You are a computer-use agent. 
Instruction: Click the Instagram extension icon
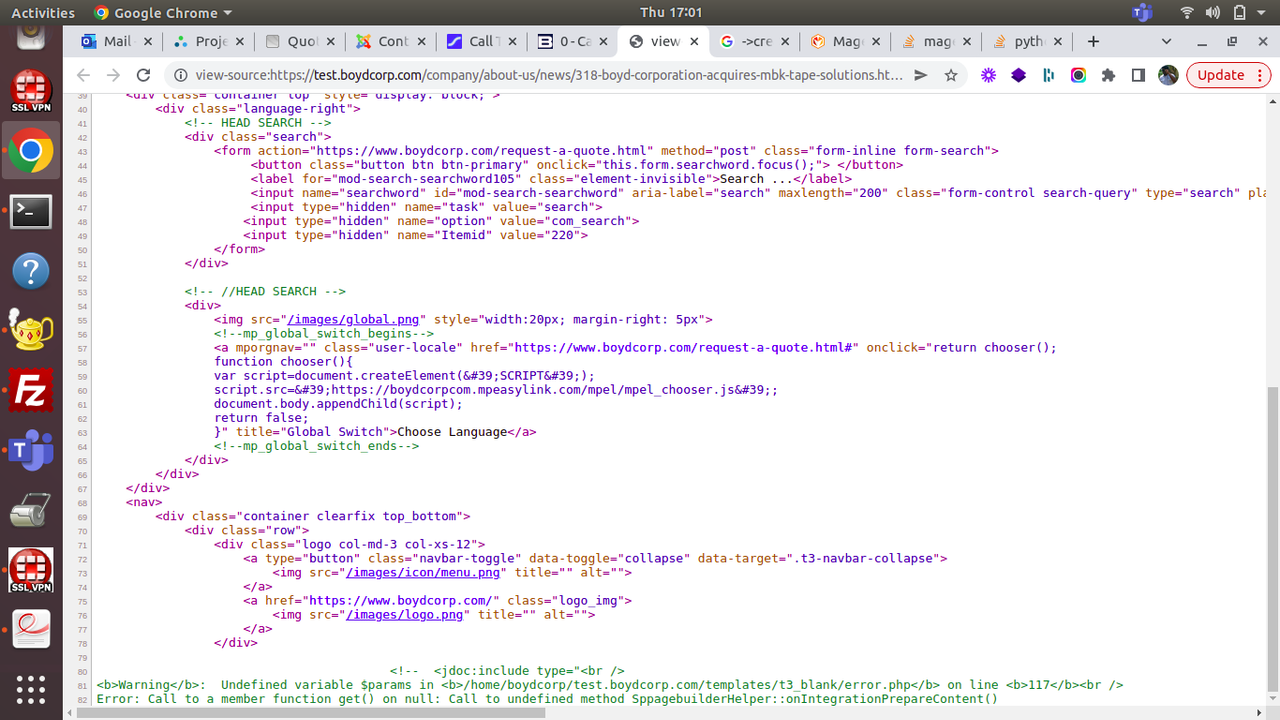(x=1078, y=75)
